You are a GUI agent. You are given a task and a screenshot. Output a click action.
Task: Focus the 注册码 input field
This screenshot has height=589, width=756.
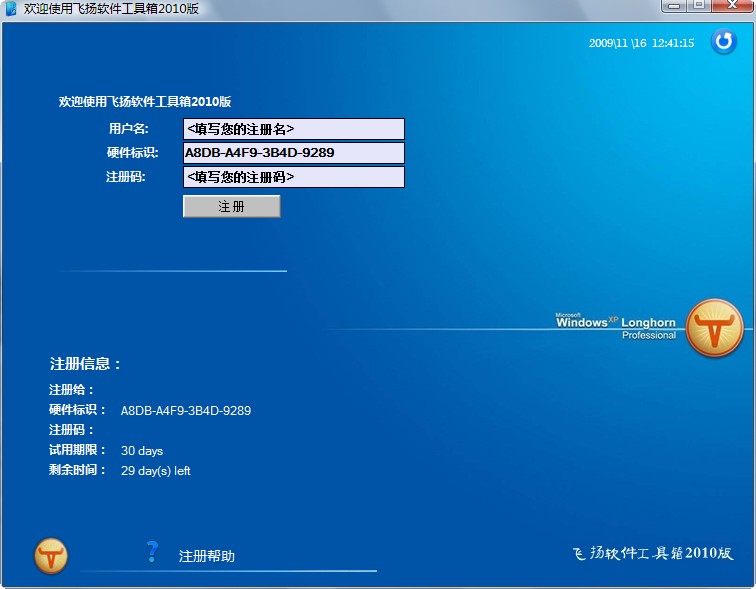point(294,177)
